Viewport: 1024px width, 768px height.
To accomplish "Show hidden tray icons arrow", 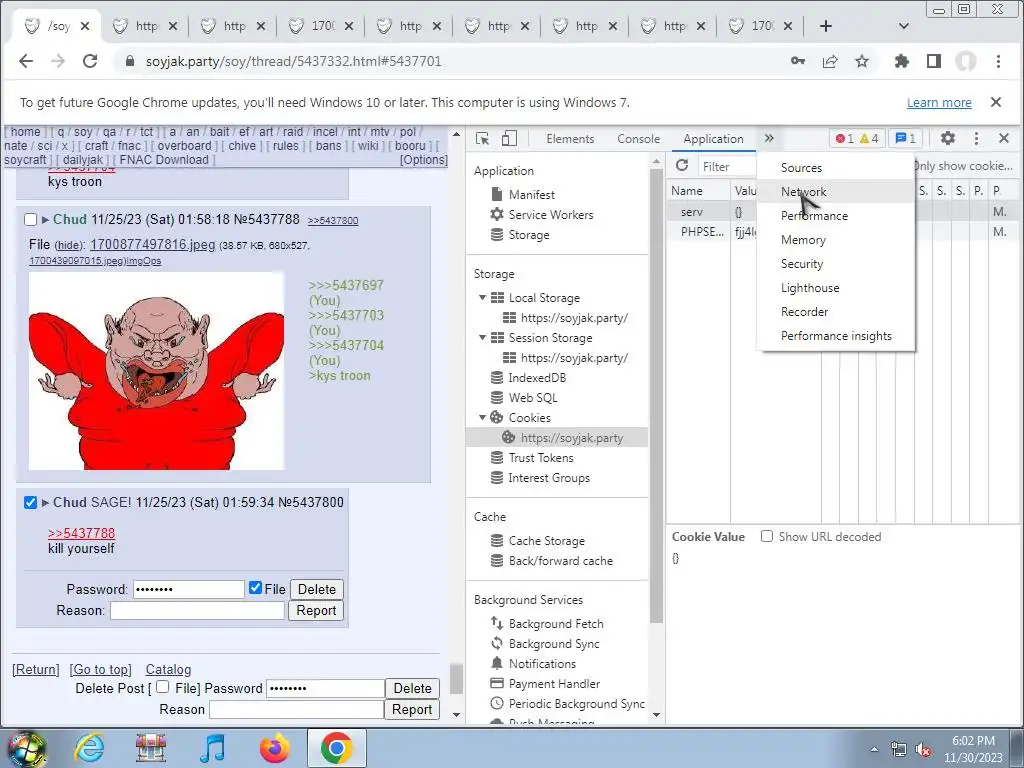I will (x=874, y=749).
